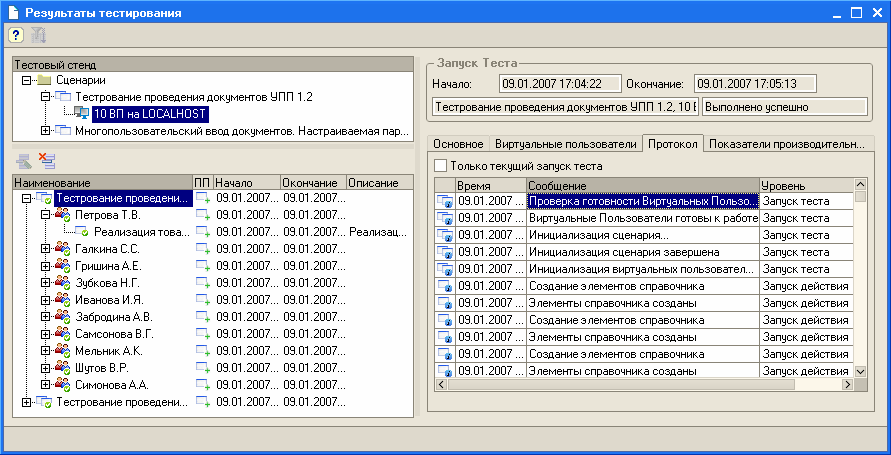Open the Виртуальные пользователи tab
891x455 pixels.
[x=565, y=144]
